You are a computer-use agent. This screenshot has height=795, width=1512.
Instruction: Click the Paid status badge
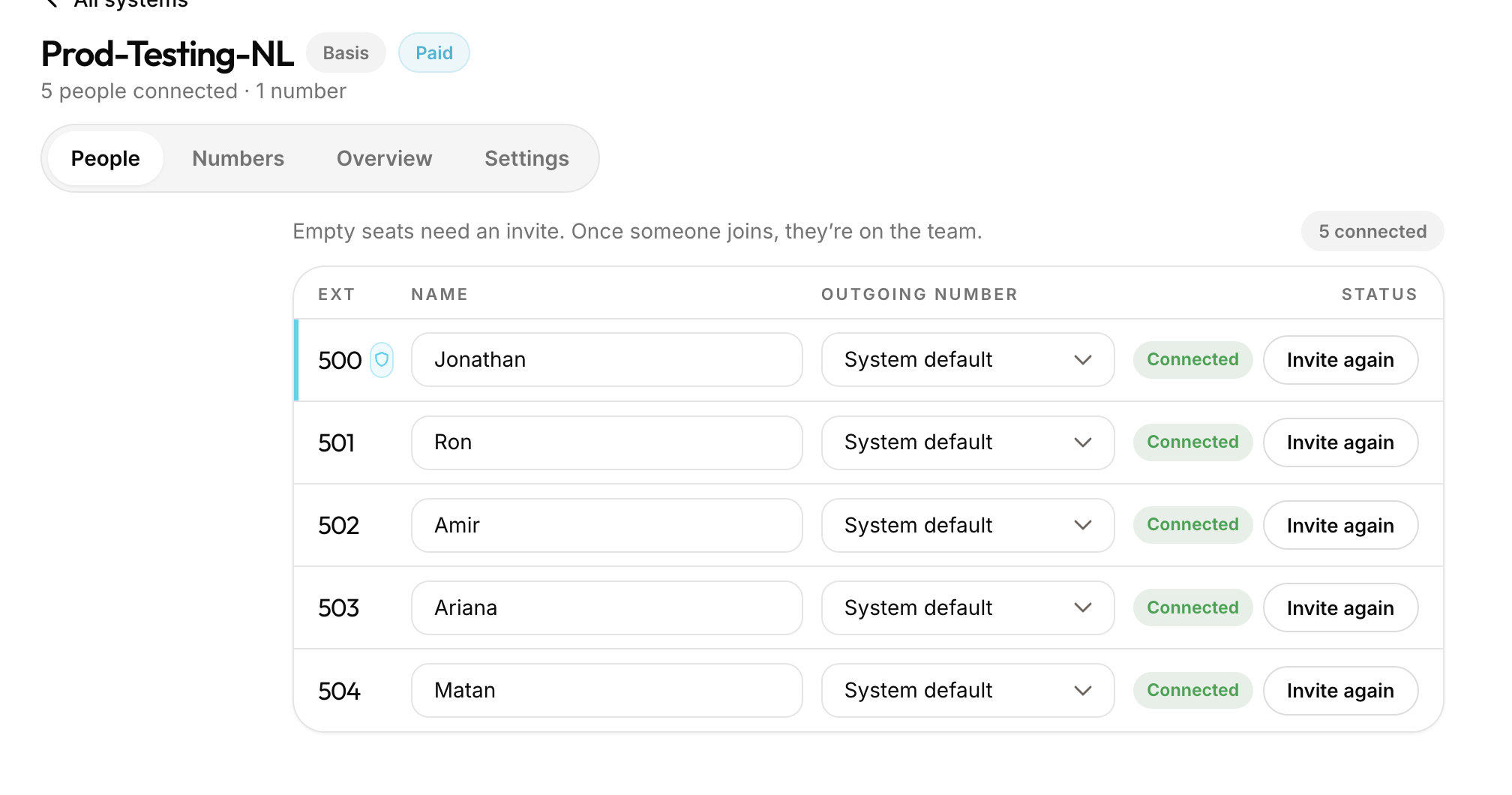434,52
